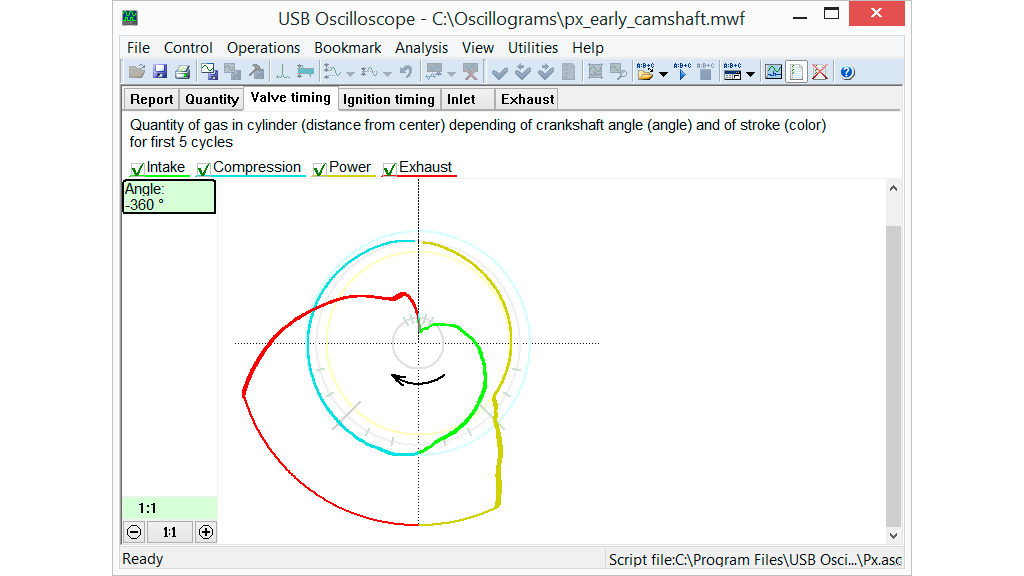Run the script with A:B+C play icon
This screenshot has width=1024, height=576.
682,72
